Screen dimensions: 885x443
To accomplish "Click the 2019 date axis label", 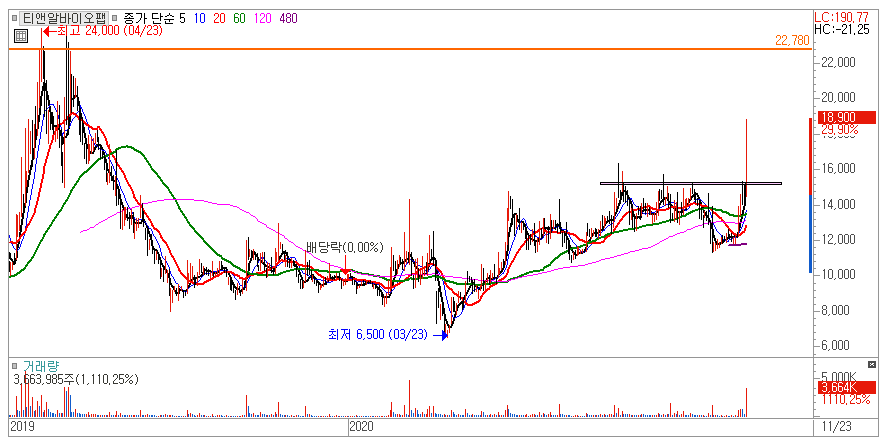I will click(x=23, y=426).
